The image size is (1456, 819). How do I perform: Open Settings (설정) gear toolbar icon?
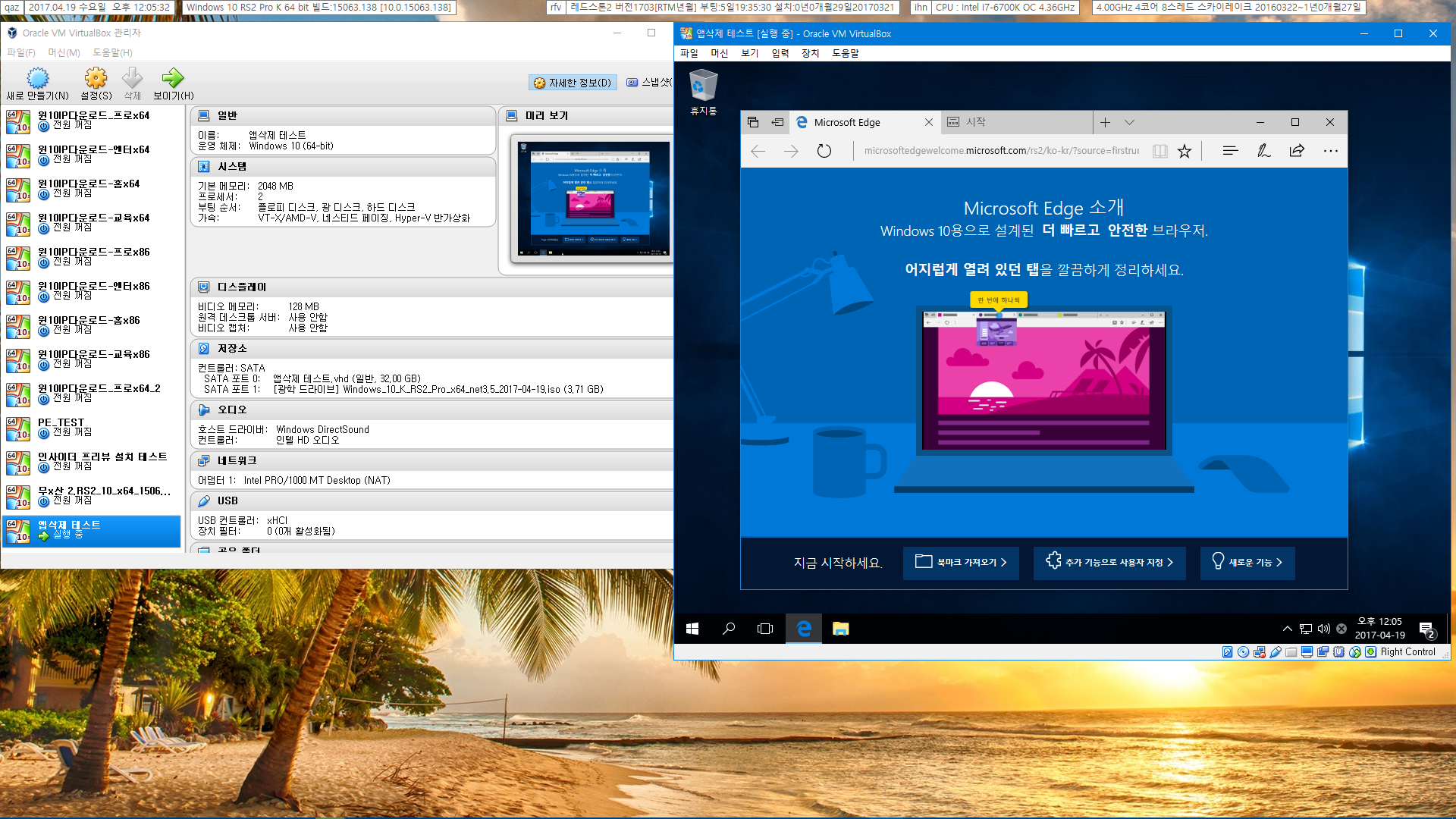pyautogui.click(x=96, y=78)
